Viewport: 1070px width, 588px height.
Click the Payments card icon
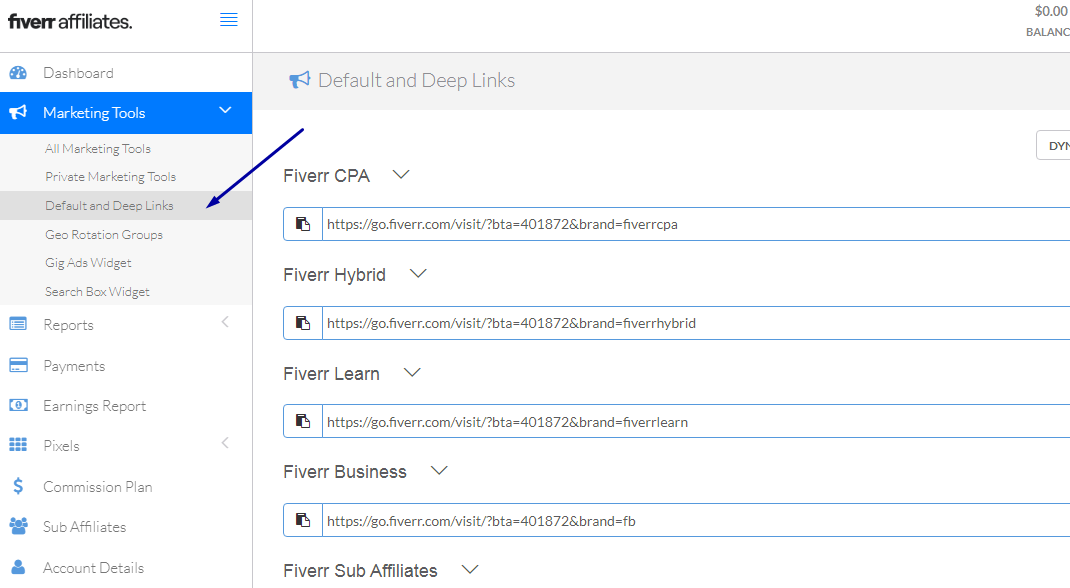(18, 366)
